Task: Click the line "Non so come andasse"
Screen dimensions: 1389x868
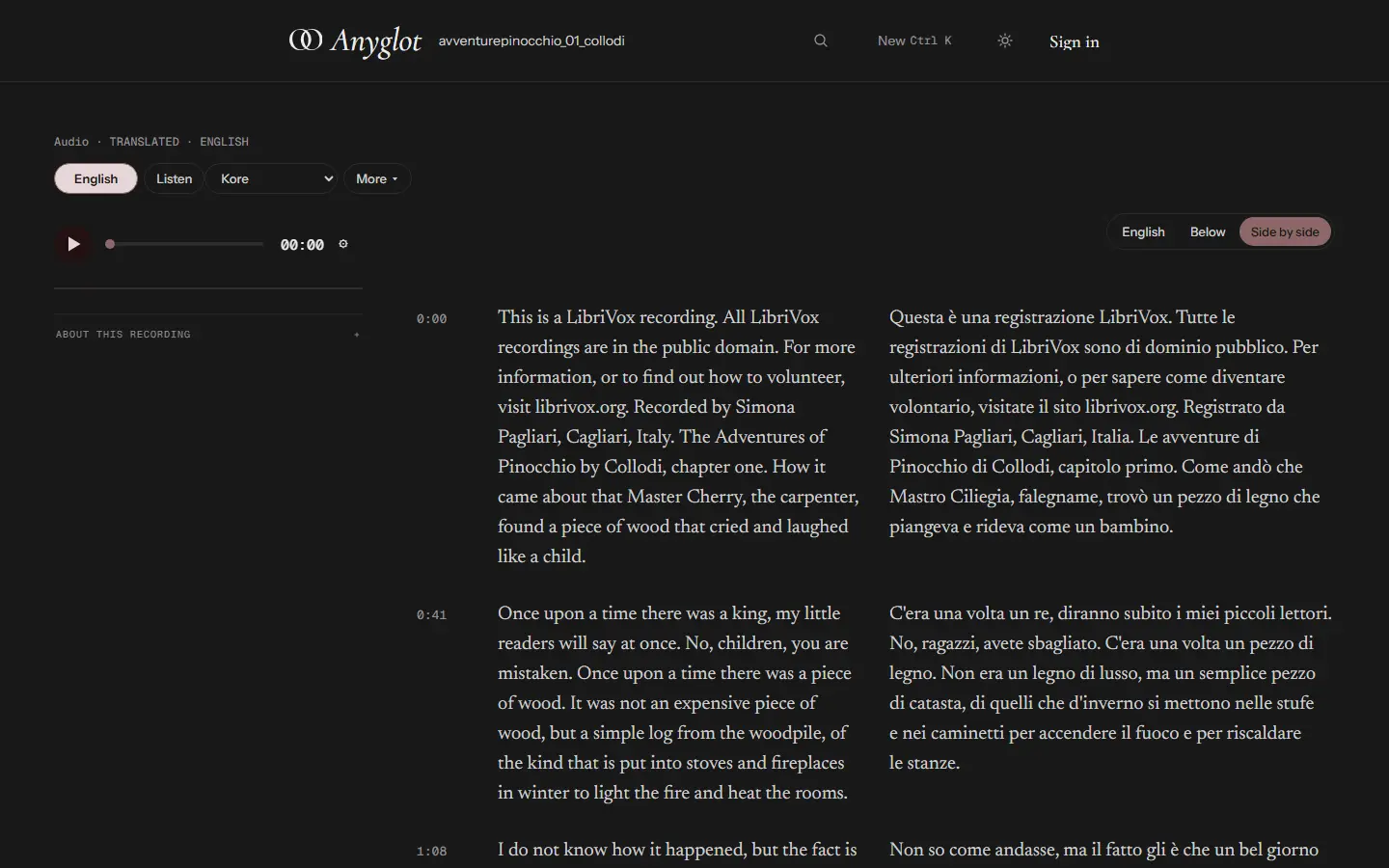Action: point(1103,850)
